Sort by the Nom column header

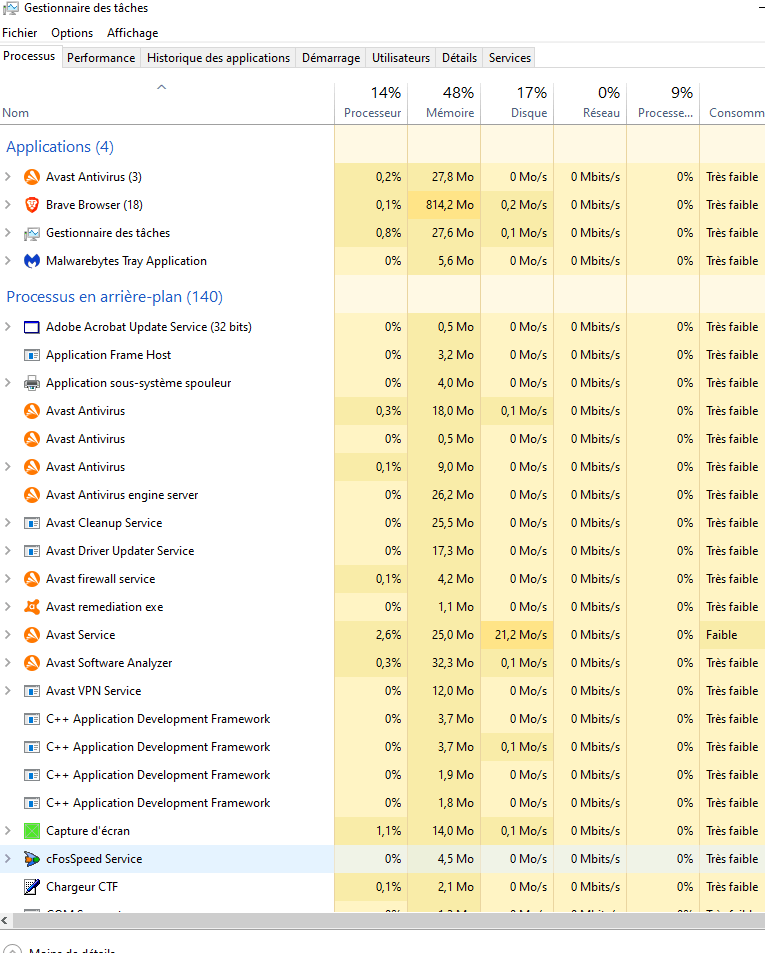(x=166, y=103)
